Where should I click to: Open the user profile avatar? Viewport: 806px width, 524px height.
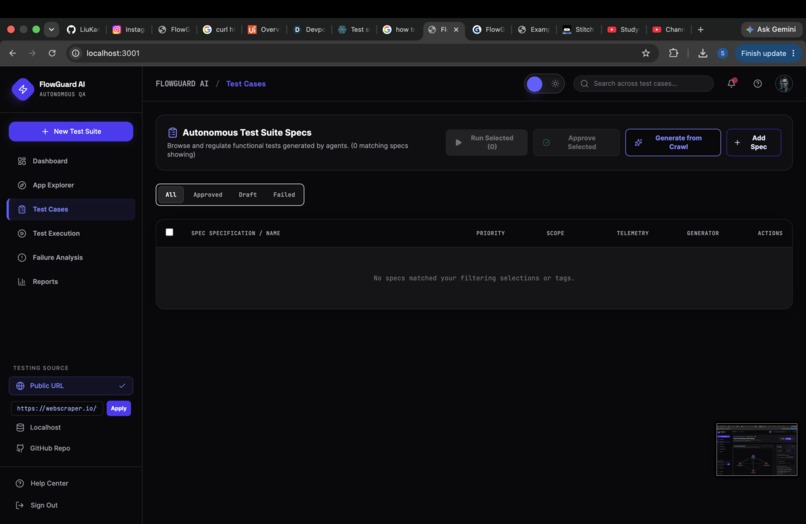click(x=784, y=84)
